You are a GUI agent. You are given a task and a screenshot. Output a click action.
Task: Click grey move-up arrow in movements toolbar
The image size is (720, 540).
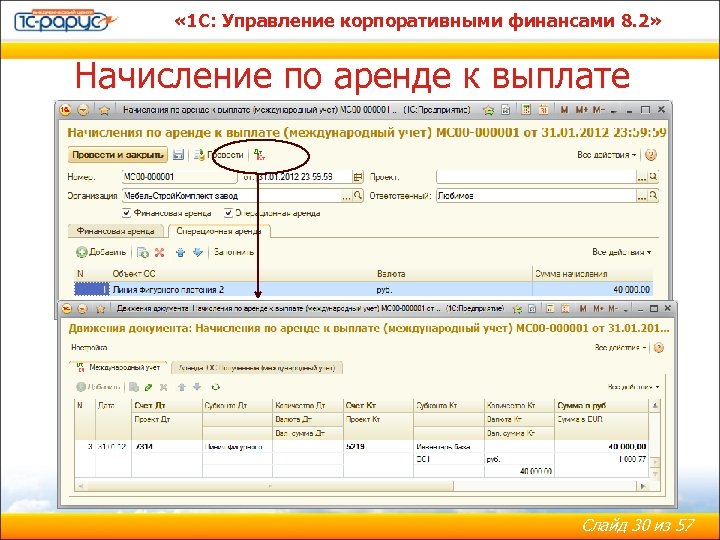182,387
